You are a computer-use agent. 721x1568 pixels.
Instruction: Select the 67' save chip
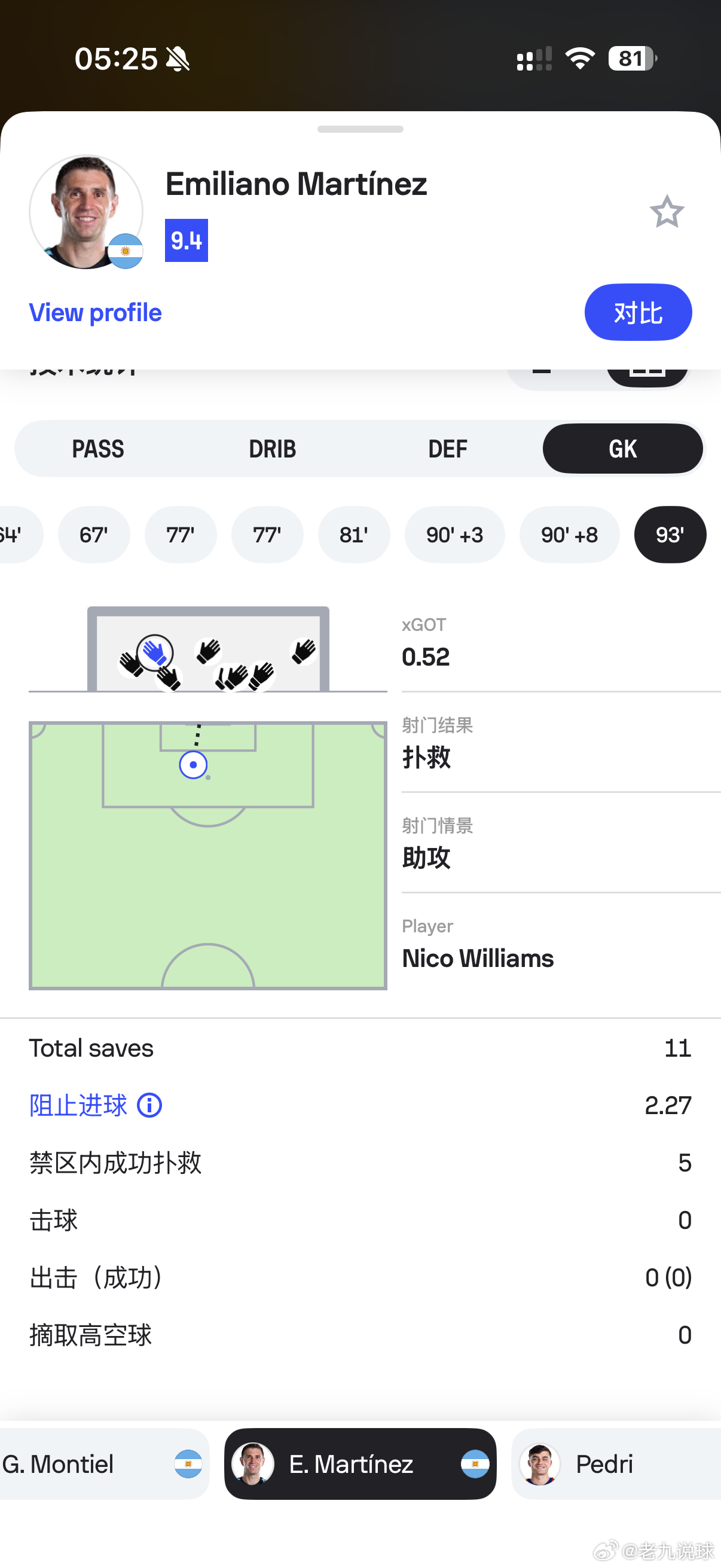[94, 535]
